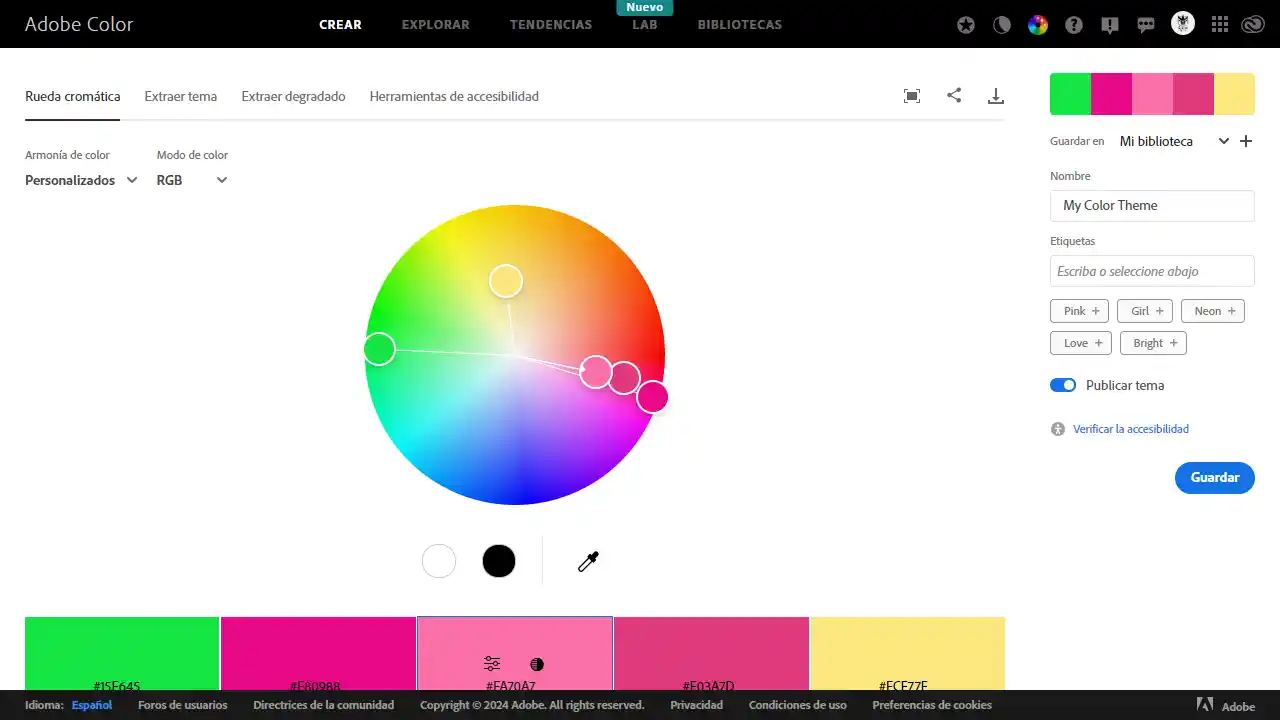This screenshot has width=1280, height=720.
Task: Open the full-screen preview icon
Action: (911, 95)
